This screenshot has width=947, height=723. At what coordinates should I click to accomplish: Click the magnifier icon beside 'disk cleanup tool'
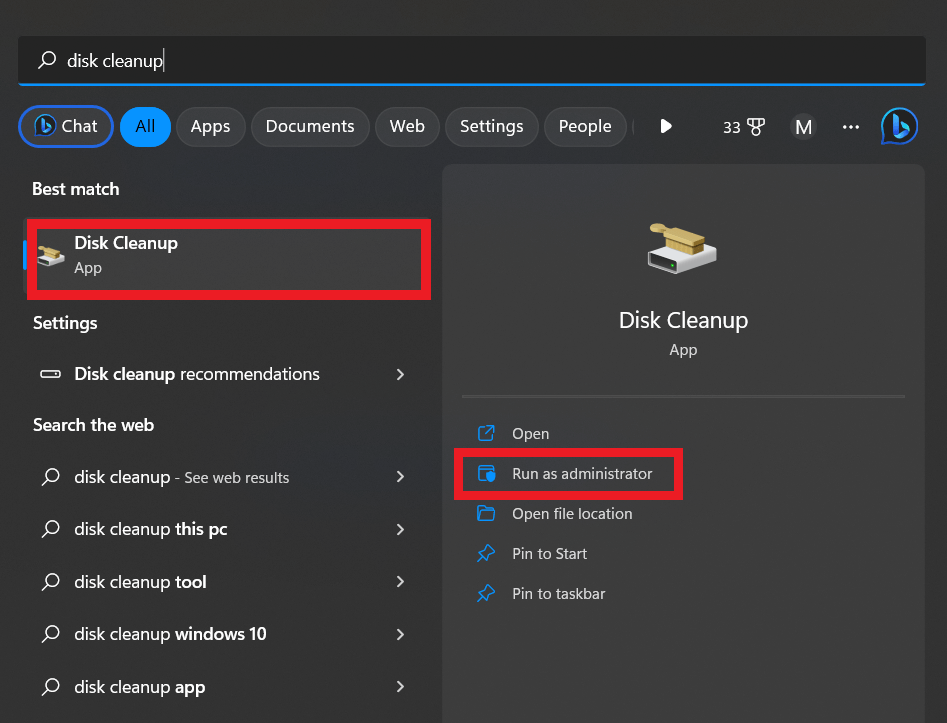pyautogui.click(x=51, y=582)
